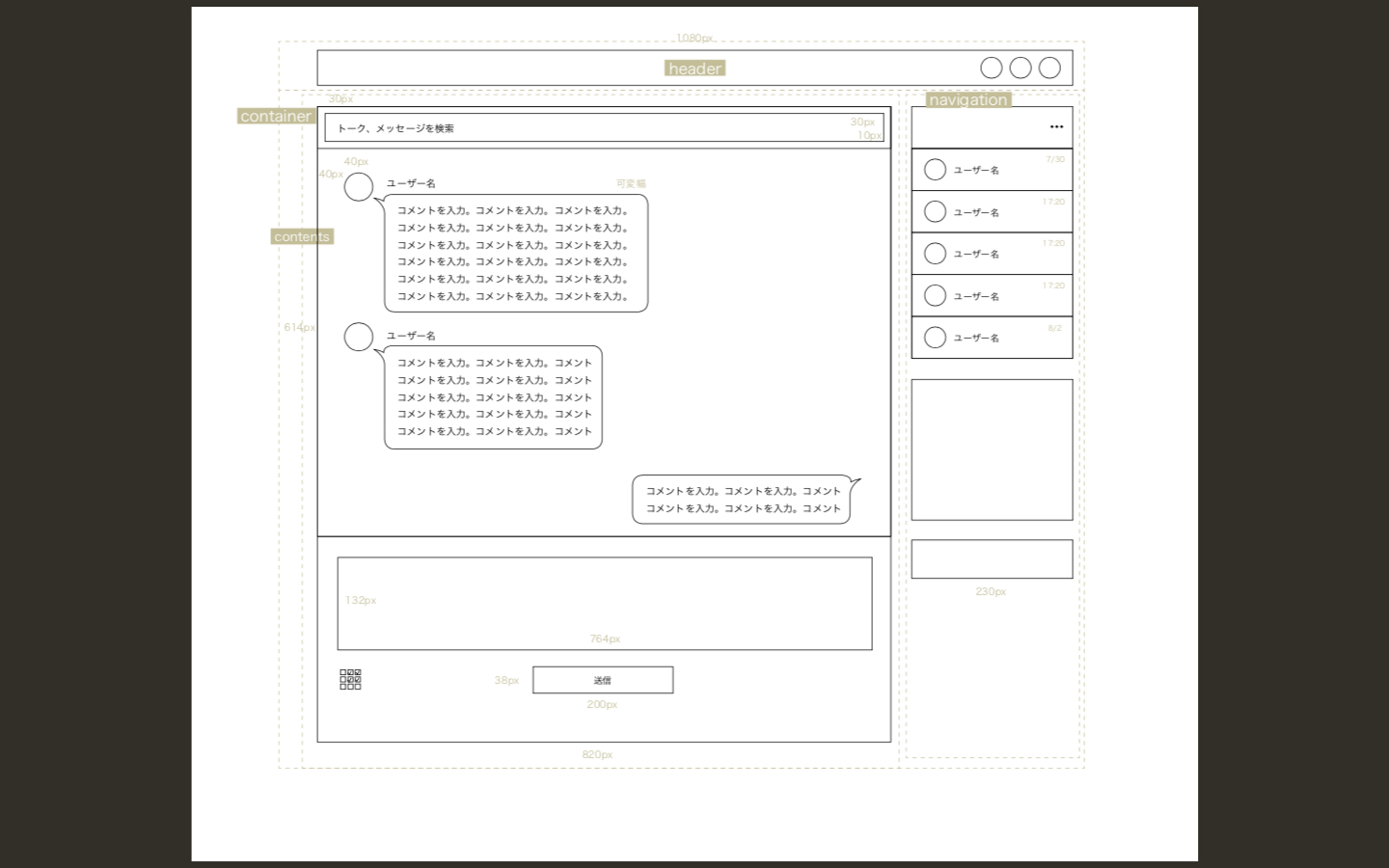Select the first six-line comment bubble

point(516,253)
